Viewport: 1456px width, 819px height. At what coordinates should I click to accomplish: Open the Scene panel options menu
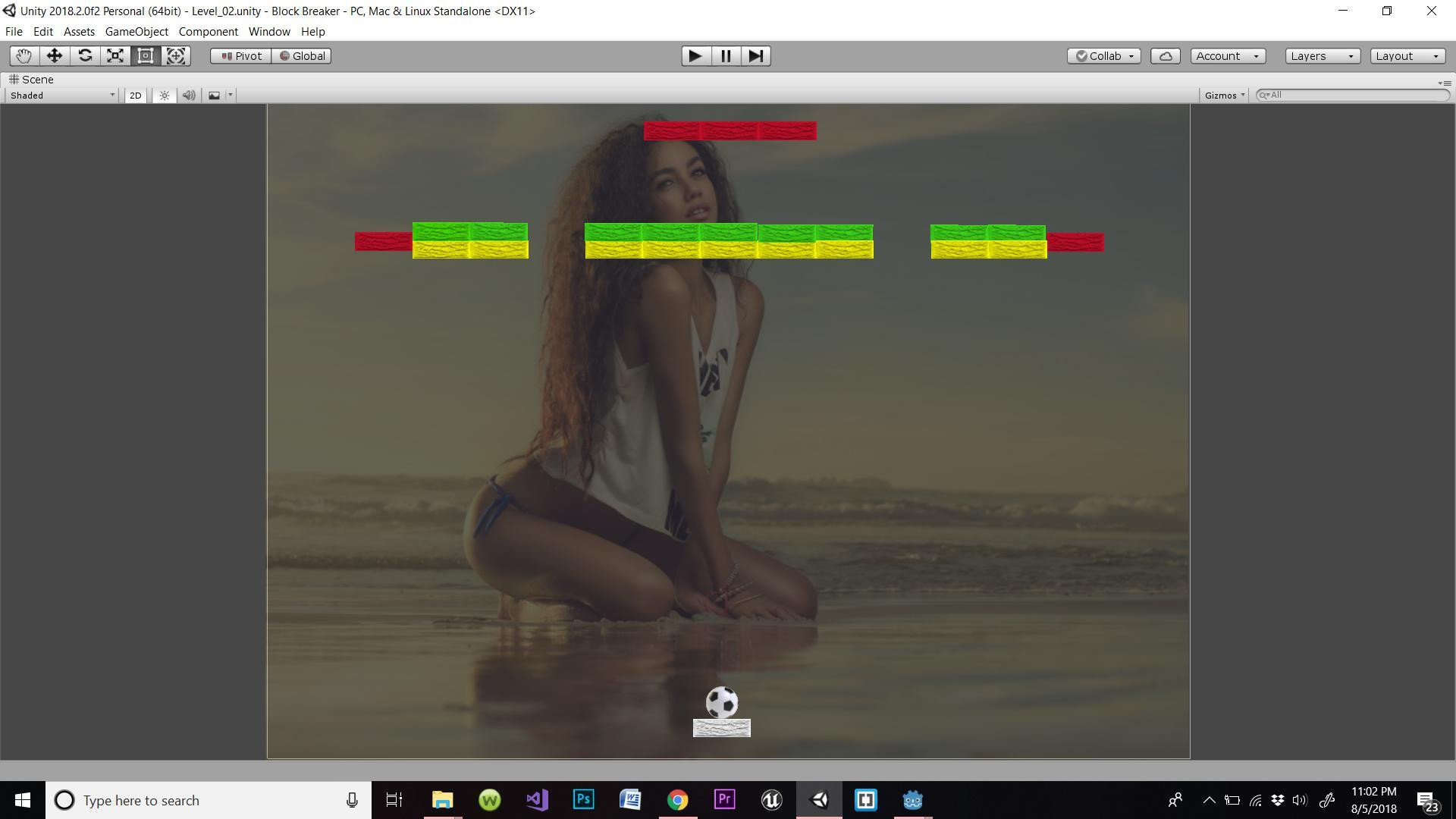pos(1444,83)
